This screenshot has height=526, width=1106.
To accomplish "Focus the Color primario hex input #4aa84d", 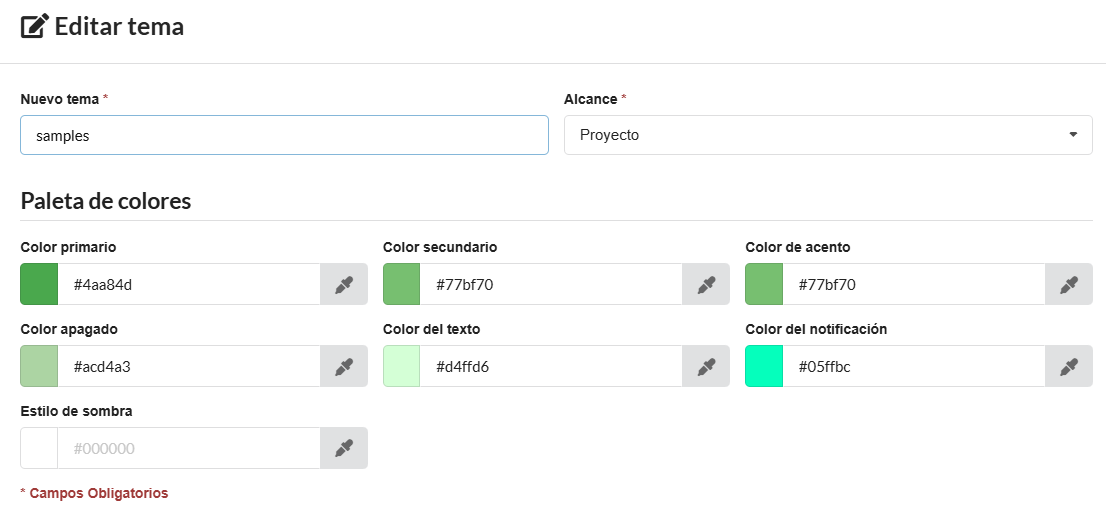I will point(188,285).
